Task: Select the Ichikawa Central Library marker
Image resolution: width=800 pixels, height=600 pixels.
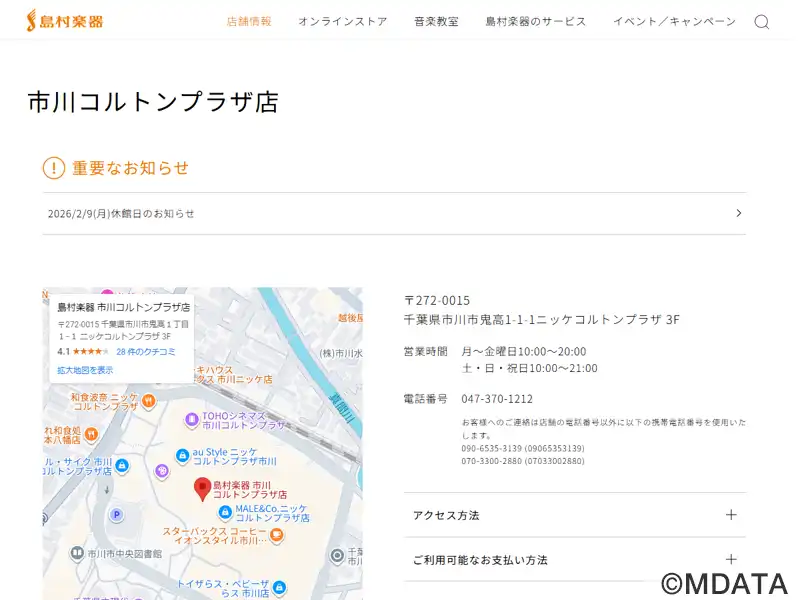Action: (77, 553)
